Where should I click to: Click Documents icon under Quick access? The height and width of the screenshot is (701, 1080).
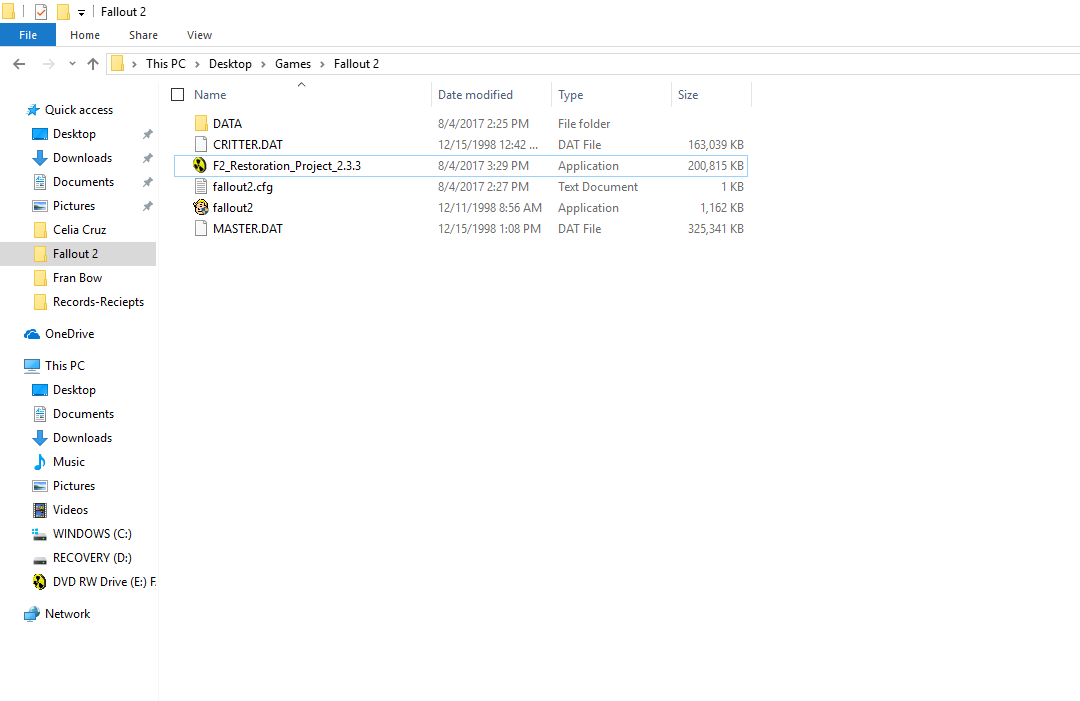(40, 182)
